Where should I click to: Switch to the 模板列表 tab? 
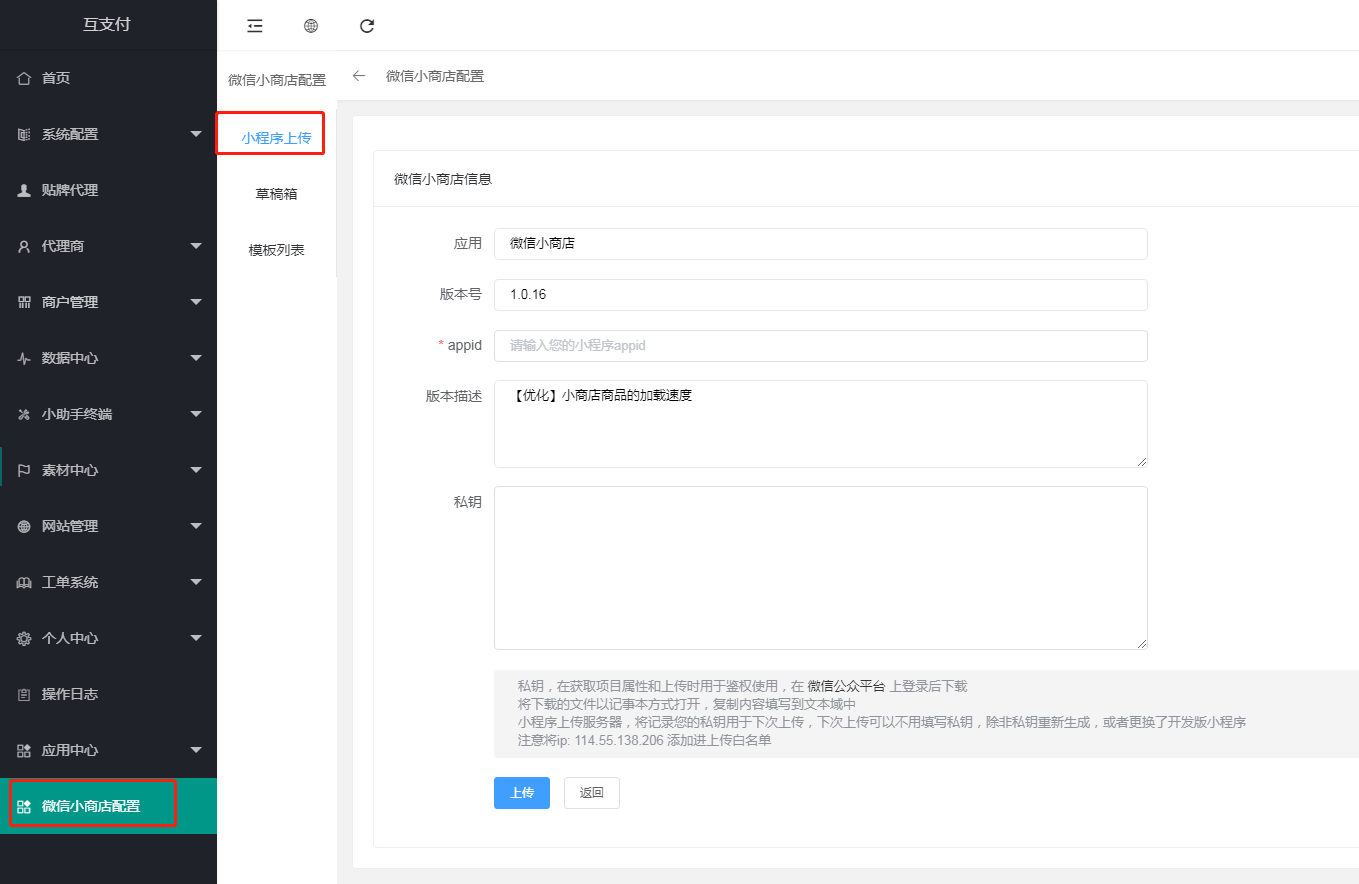276,250
